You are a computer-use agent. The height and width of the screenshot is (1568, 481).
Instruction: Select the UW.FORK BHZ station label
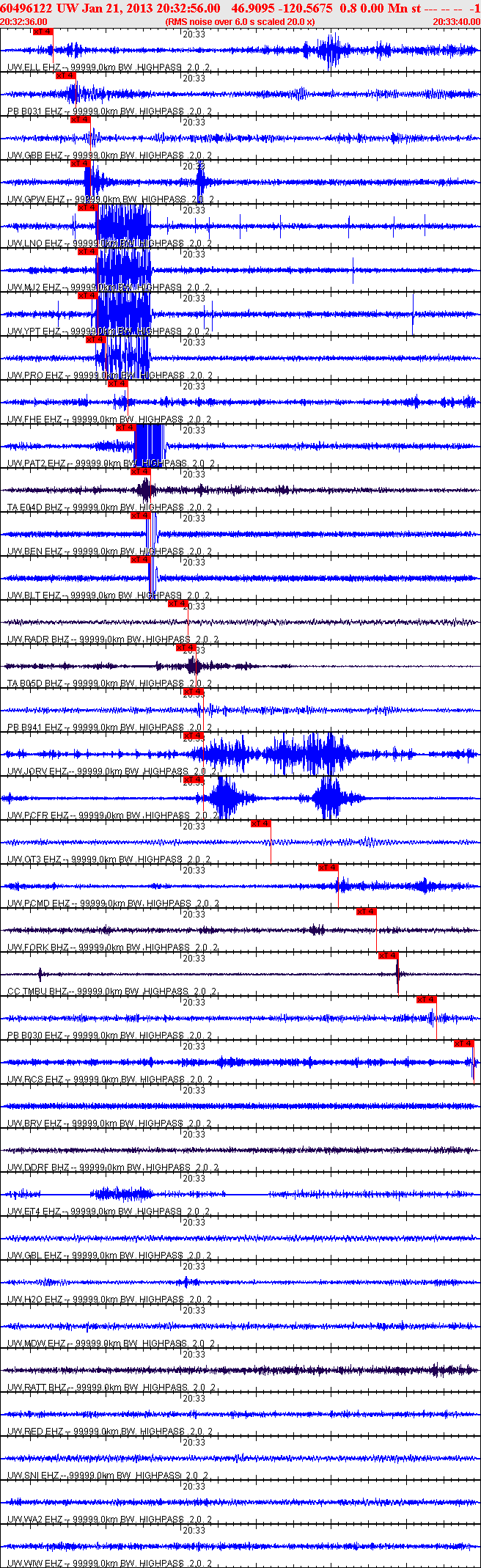tap(38, 948)
